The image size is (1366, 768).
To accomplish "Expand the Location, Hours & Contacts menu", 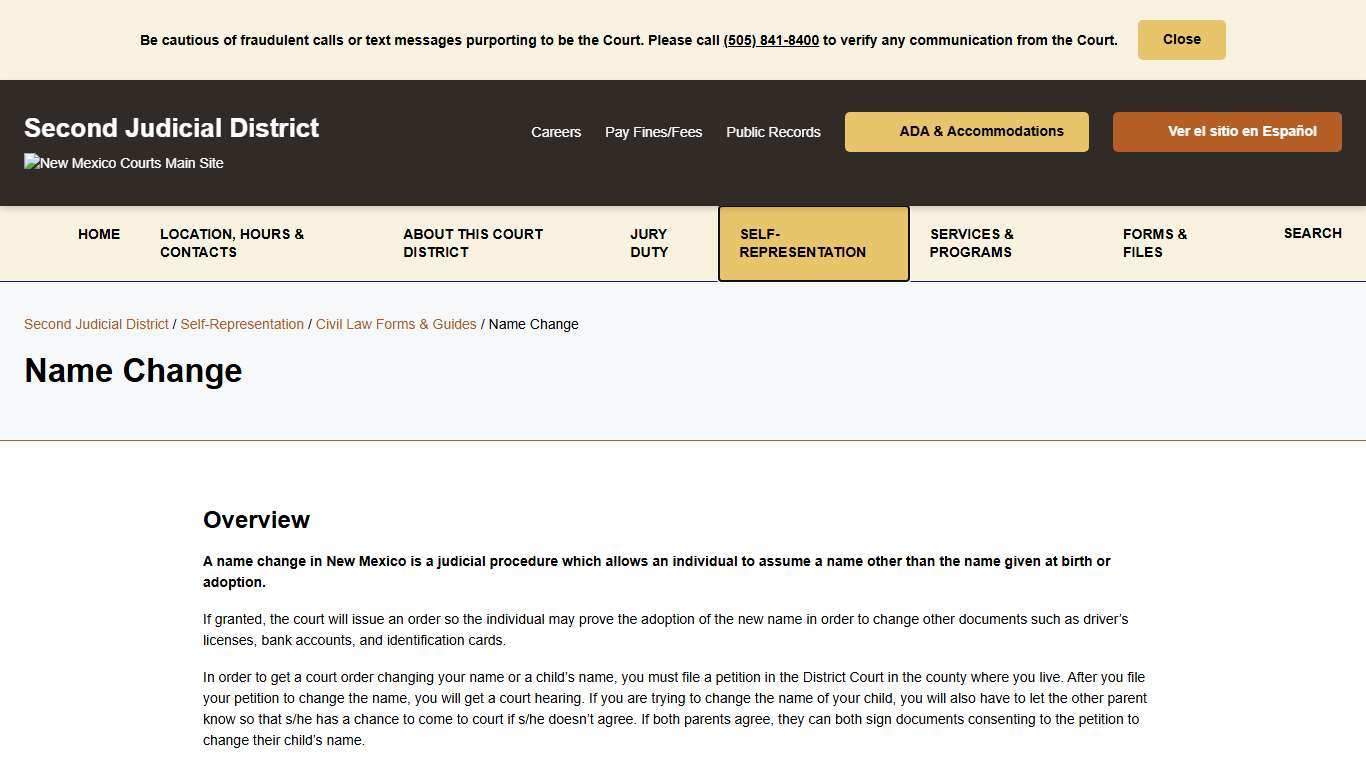I will [232, 243].
